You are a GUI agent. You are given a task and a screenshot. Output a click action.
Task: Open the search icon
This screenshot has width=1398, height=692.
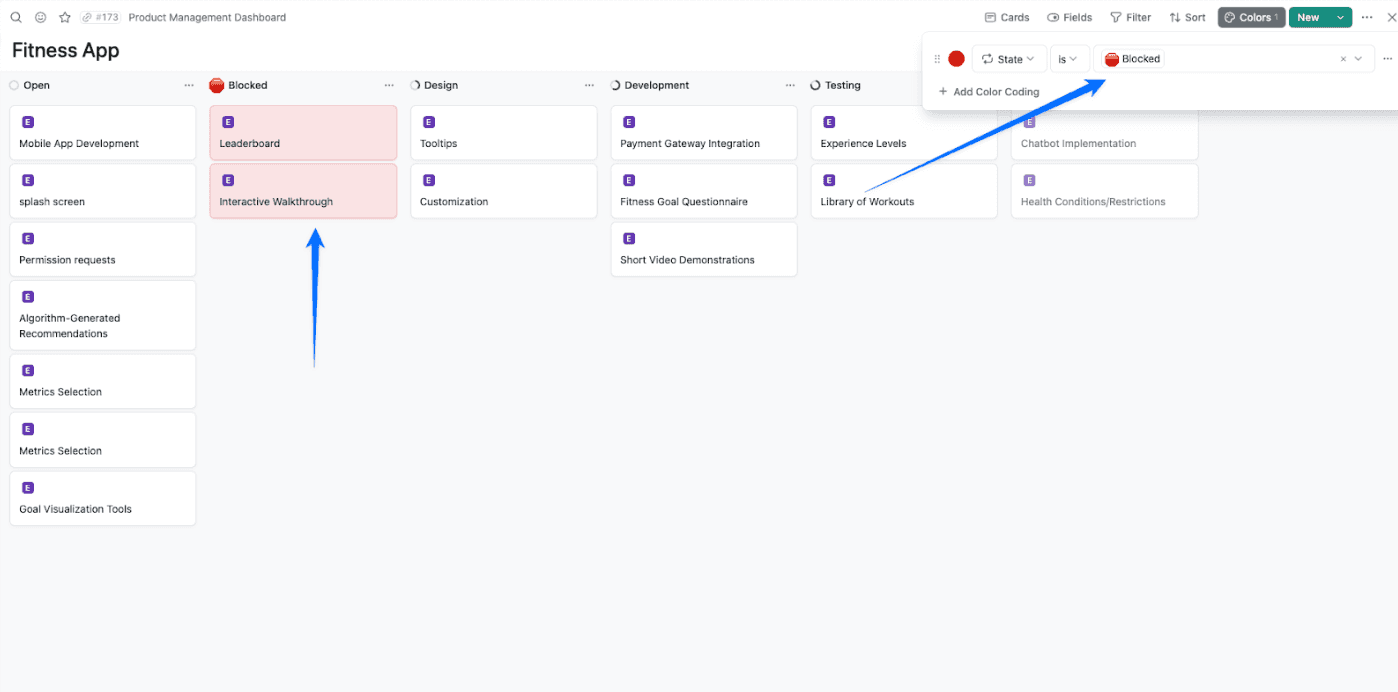(14, 17)
